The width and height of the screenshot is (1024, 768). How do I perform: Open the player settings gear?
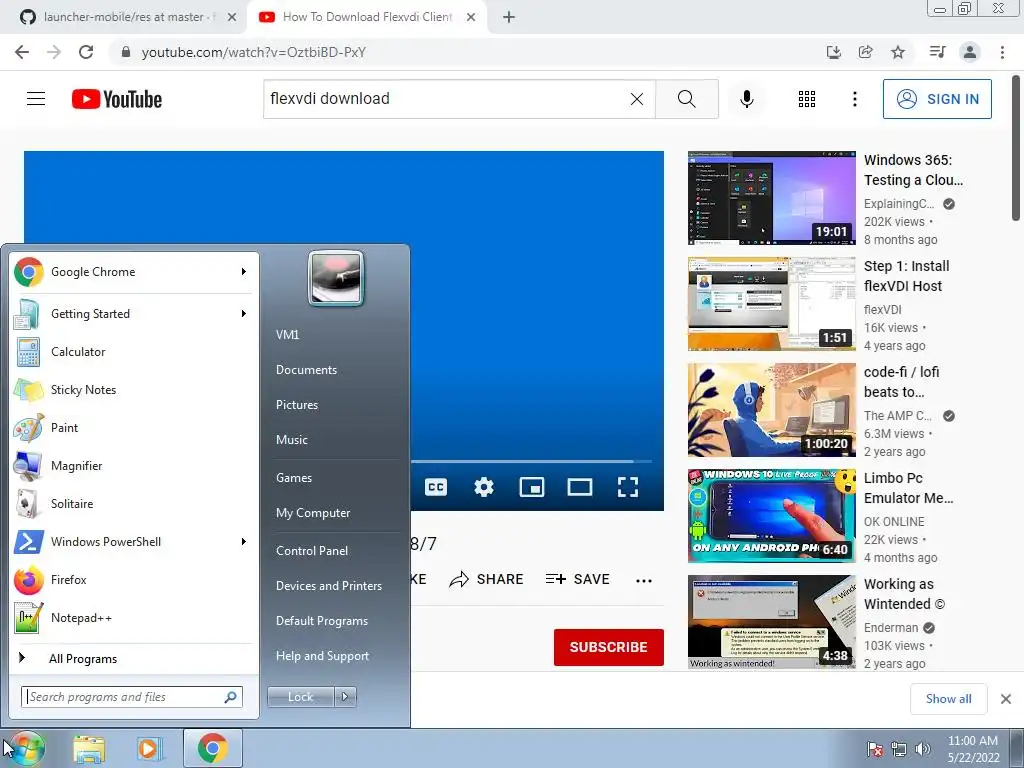coord(484,487)
